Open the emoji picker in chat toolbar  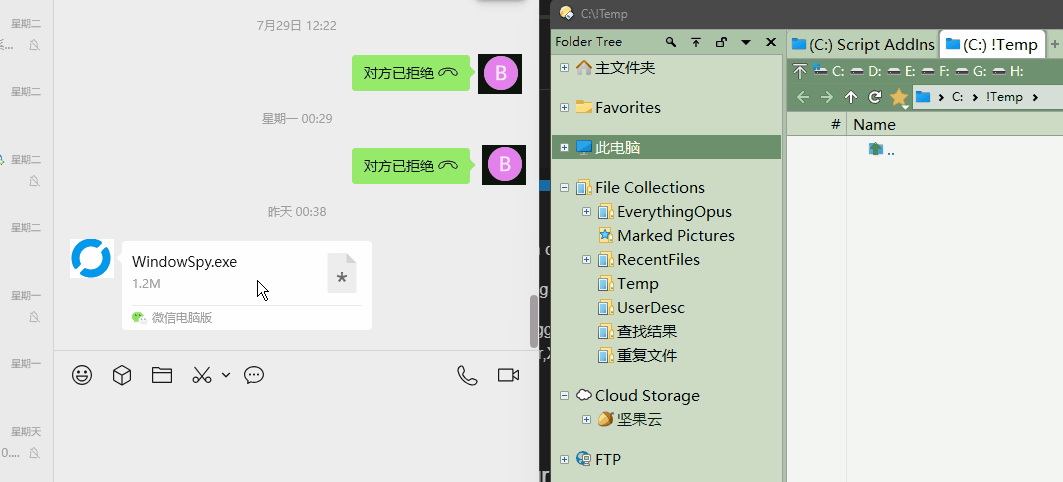82,375
